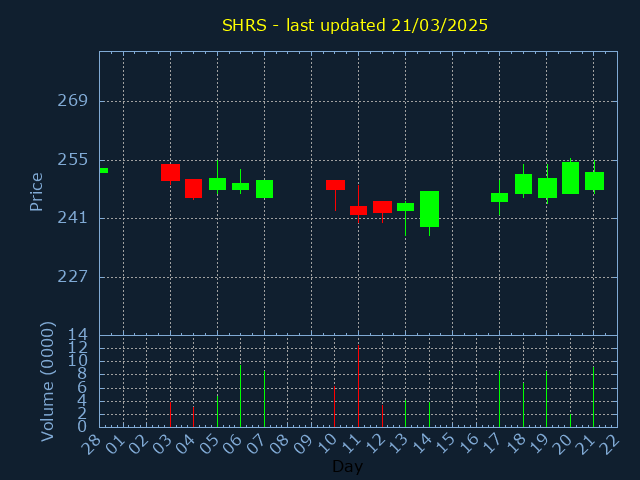Click the red volume bar for day 04
The image size is (640, 480).
(193, 417)
